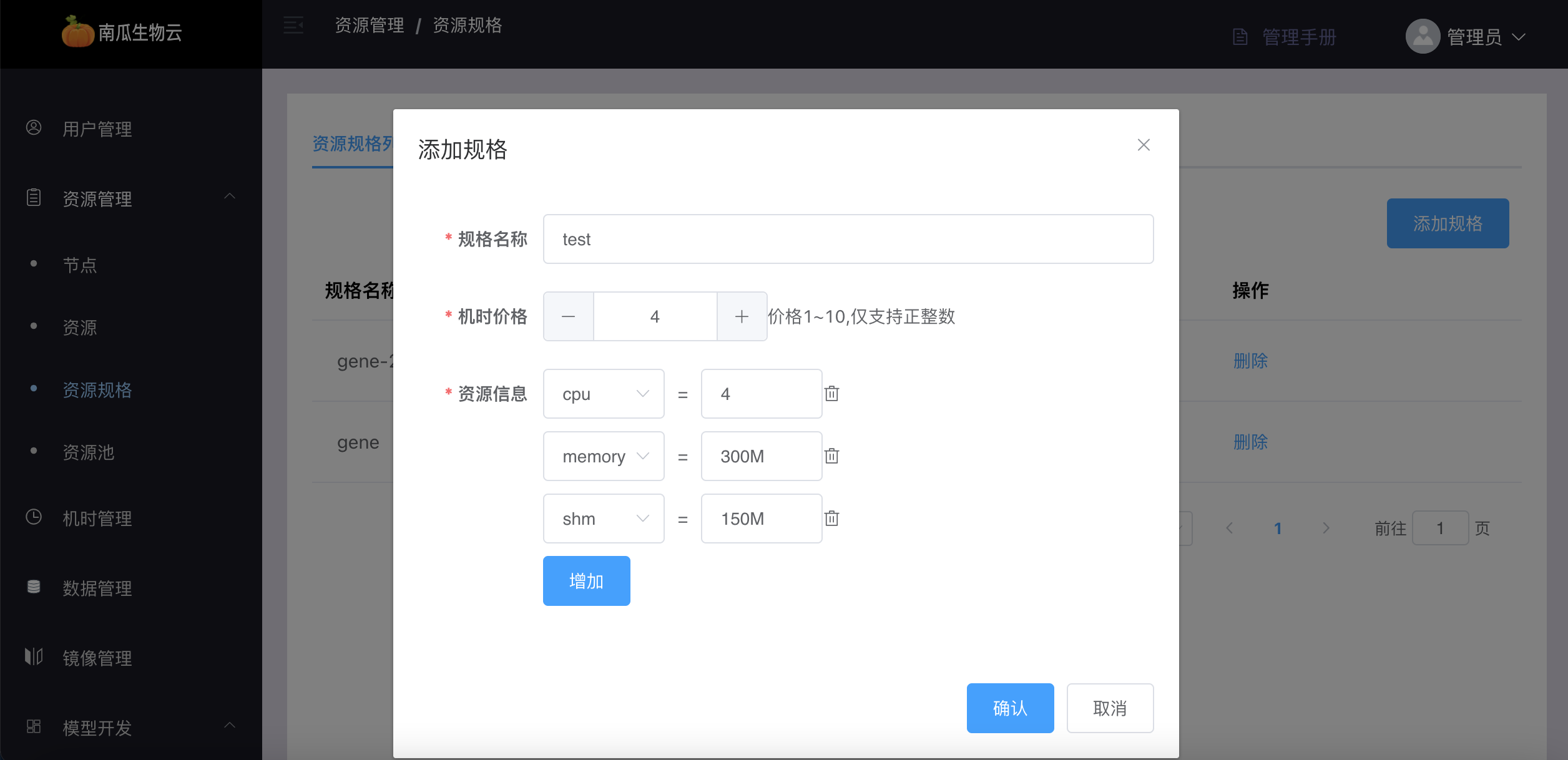The image size is (1568, 760).
Task: Click the 资源管理 clipboard icon
Action: click(x=34, y=198)
